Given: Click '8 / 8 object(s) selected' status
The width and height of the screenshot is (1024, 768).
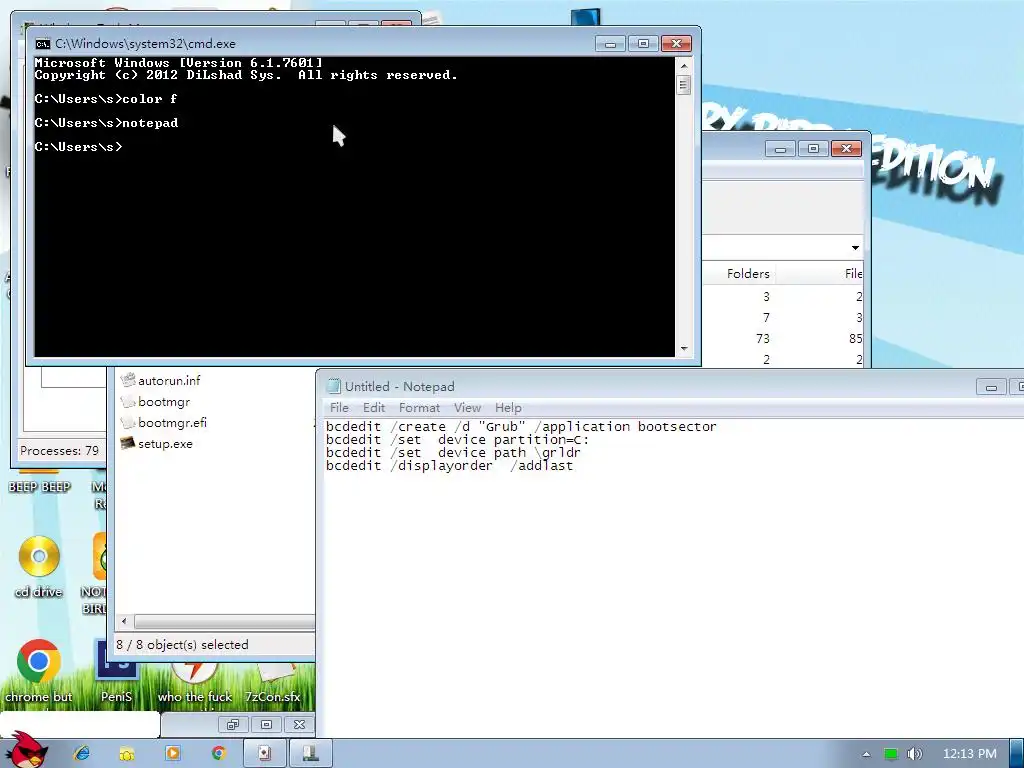Looking at the screenshot, I should tap(182, 645).
